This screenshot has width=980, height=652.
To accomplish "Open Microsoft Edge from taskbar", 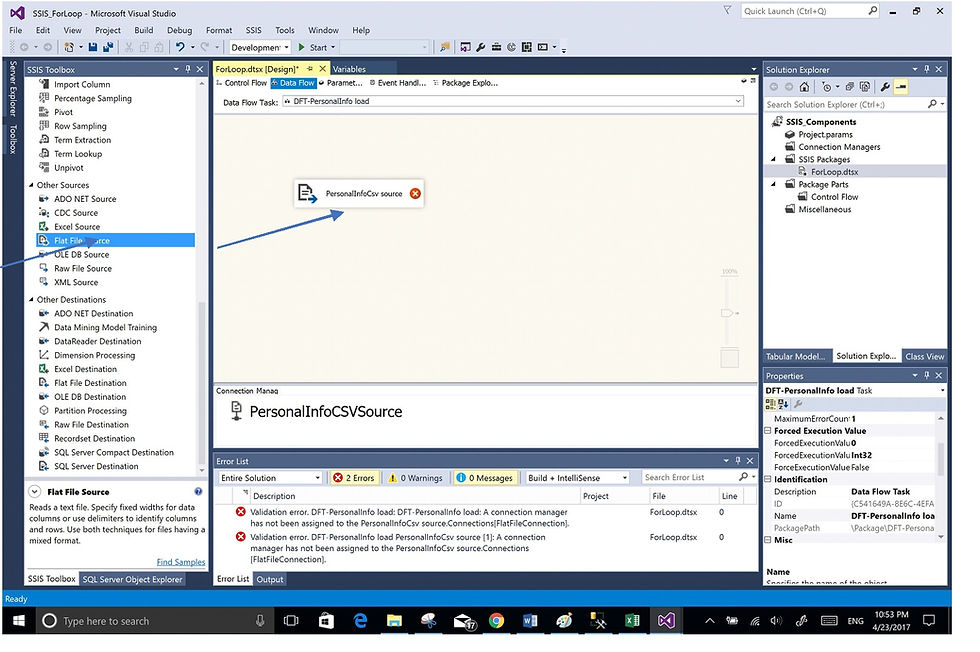I will [x=361, y=621].
